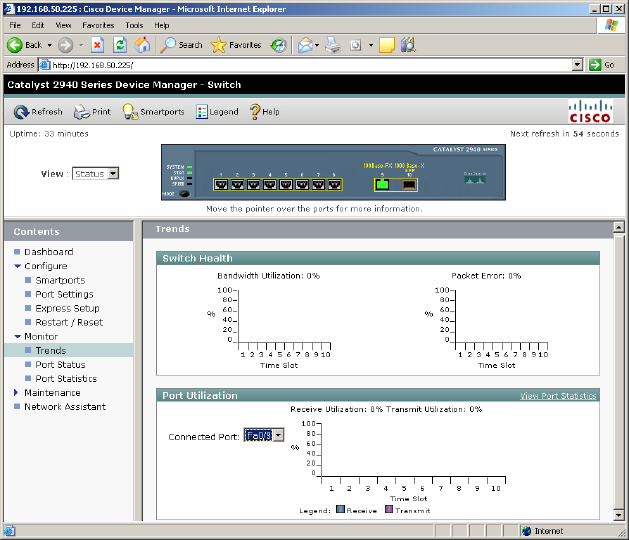Click the dark port 10 on the switch image

(409, 185)
